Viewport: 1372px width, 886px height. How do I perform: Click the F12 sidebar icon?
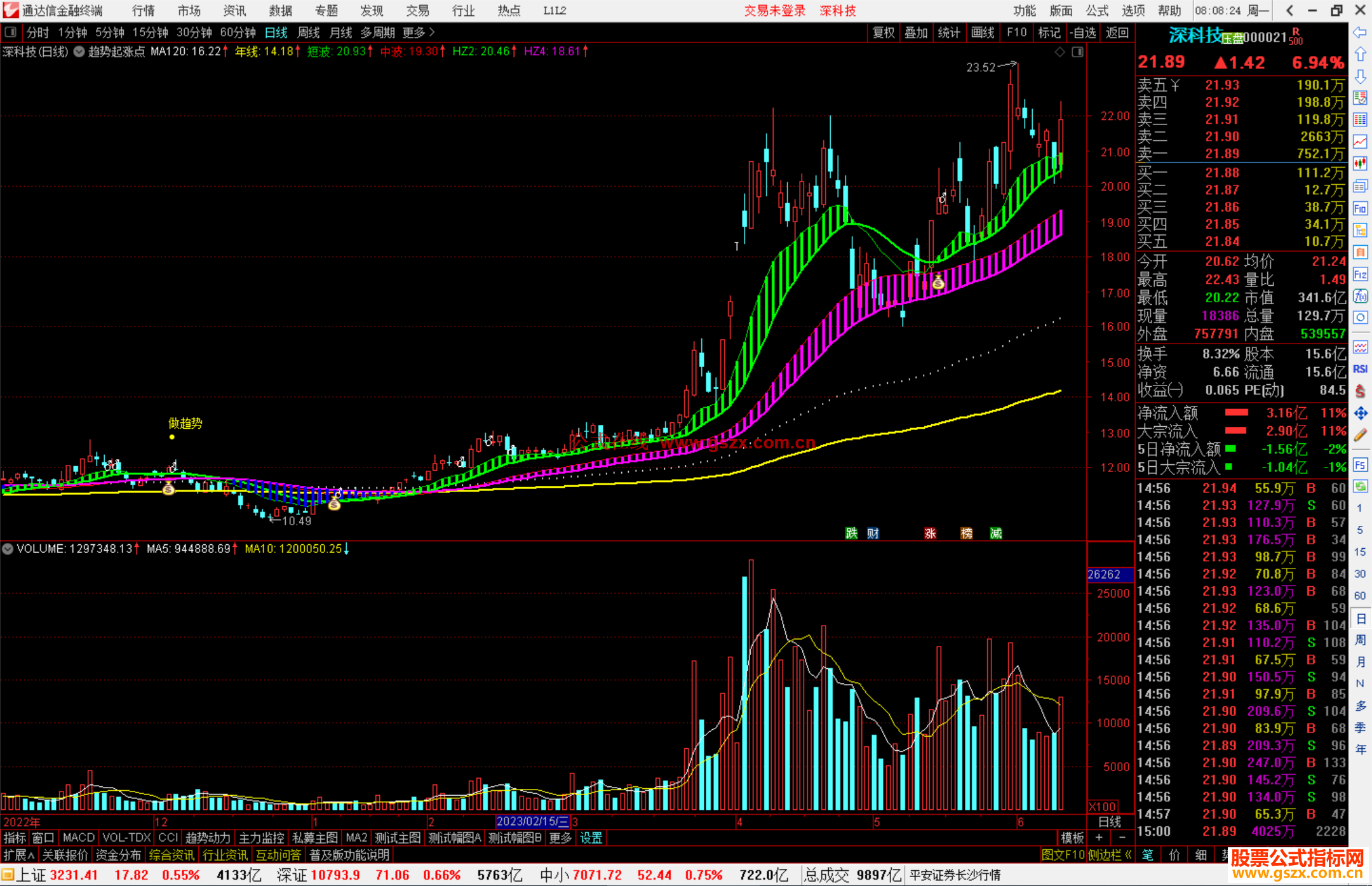1360,274
